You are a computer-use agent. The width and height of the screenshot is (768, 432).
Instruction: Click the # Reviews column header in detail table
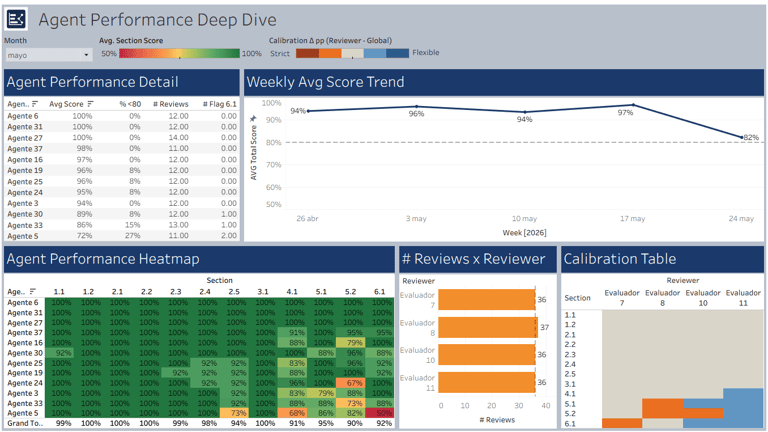tap(170, 104)
